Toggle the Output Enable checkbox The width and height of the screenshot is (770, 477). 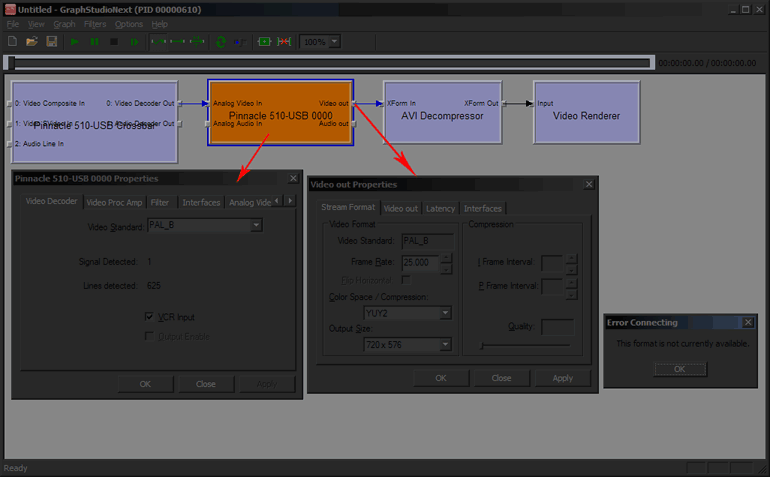149,336
